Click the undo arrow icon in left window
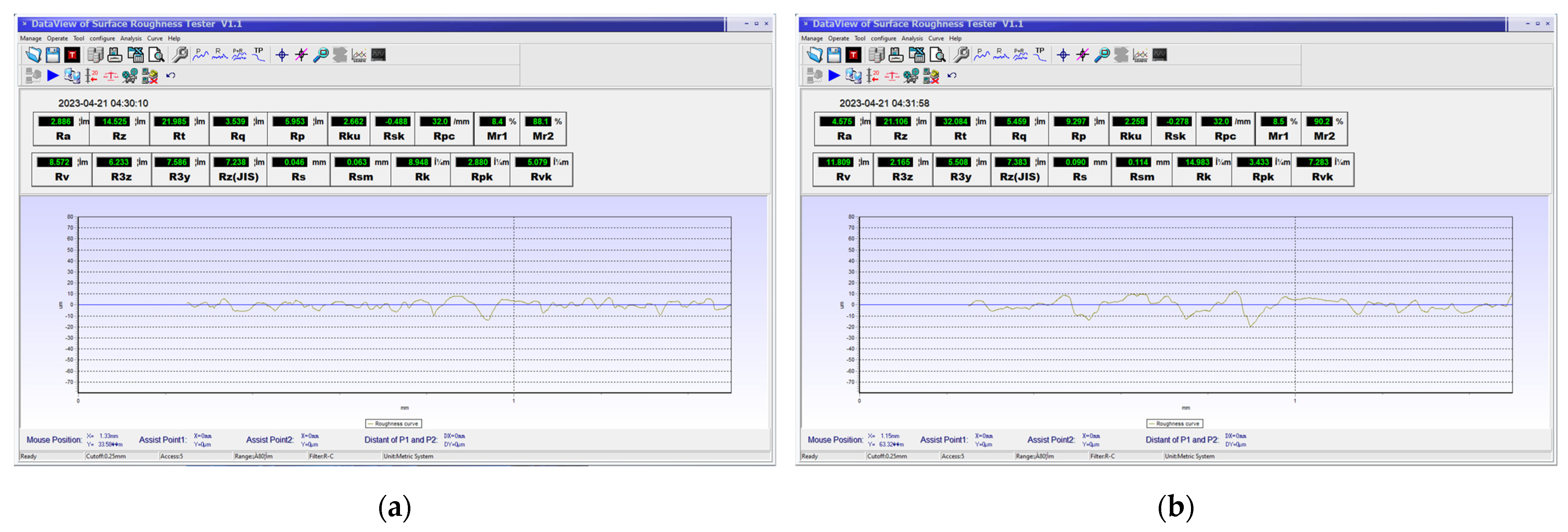The image size is (1568, 532). click(171, 76)
